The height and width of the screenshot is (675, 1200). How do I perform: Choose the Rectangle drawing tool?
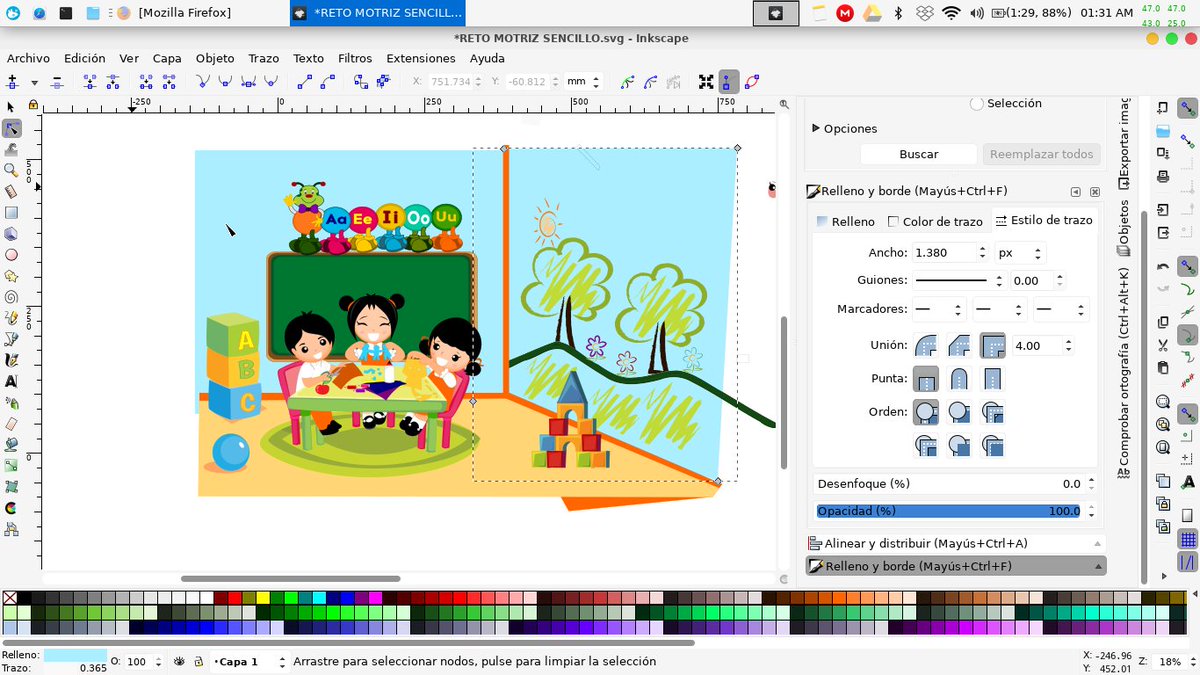[11, 212]
